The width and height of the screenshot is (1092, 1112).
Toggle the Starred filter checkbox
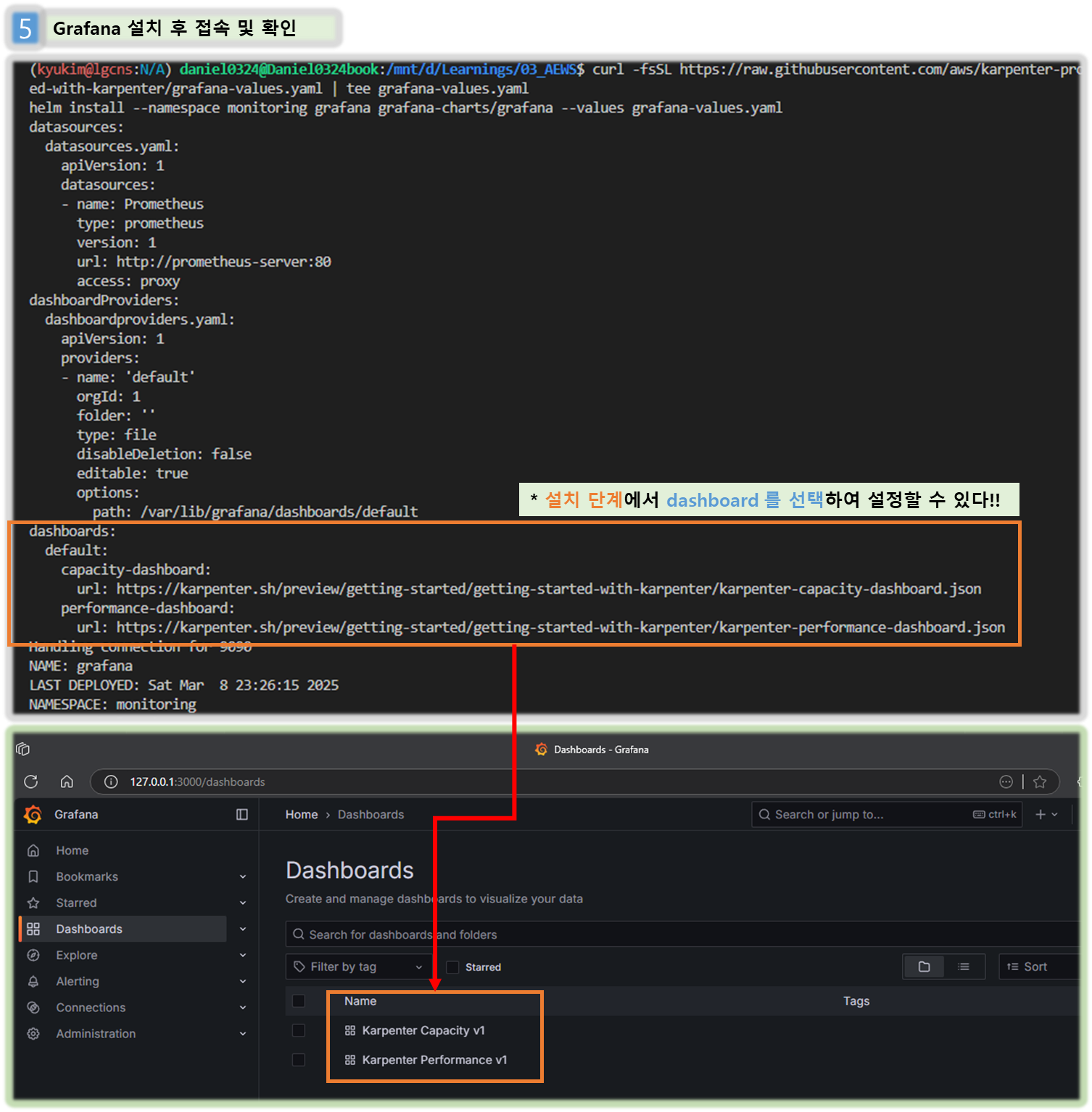point(452,967)
